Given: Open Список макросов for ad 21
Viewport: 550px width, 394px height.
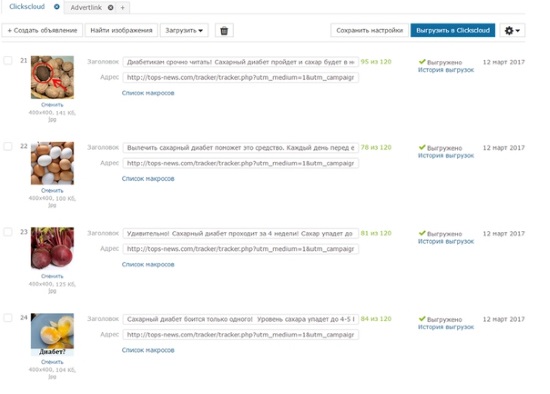Looking at the screenshot, I should coord(148,93).
